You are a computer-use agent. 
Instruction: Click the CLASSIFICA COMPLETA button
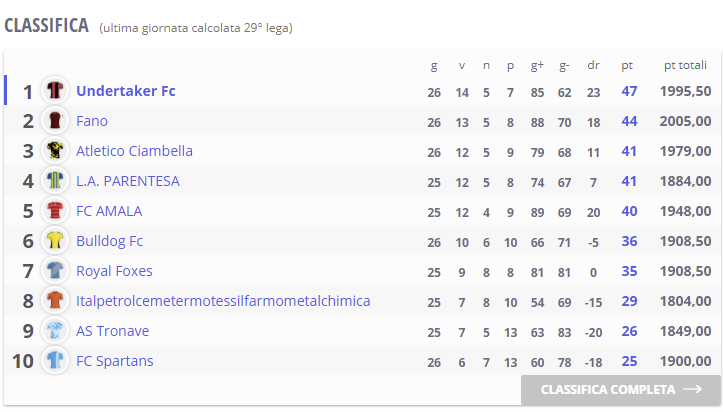(621, 390)
